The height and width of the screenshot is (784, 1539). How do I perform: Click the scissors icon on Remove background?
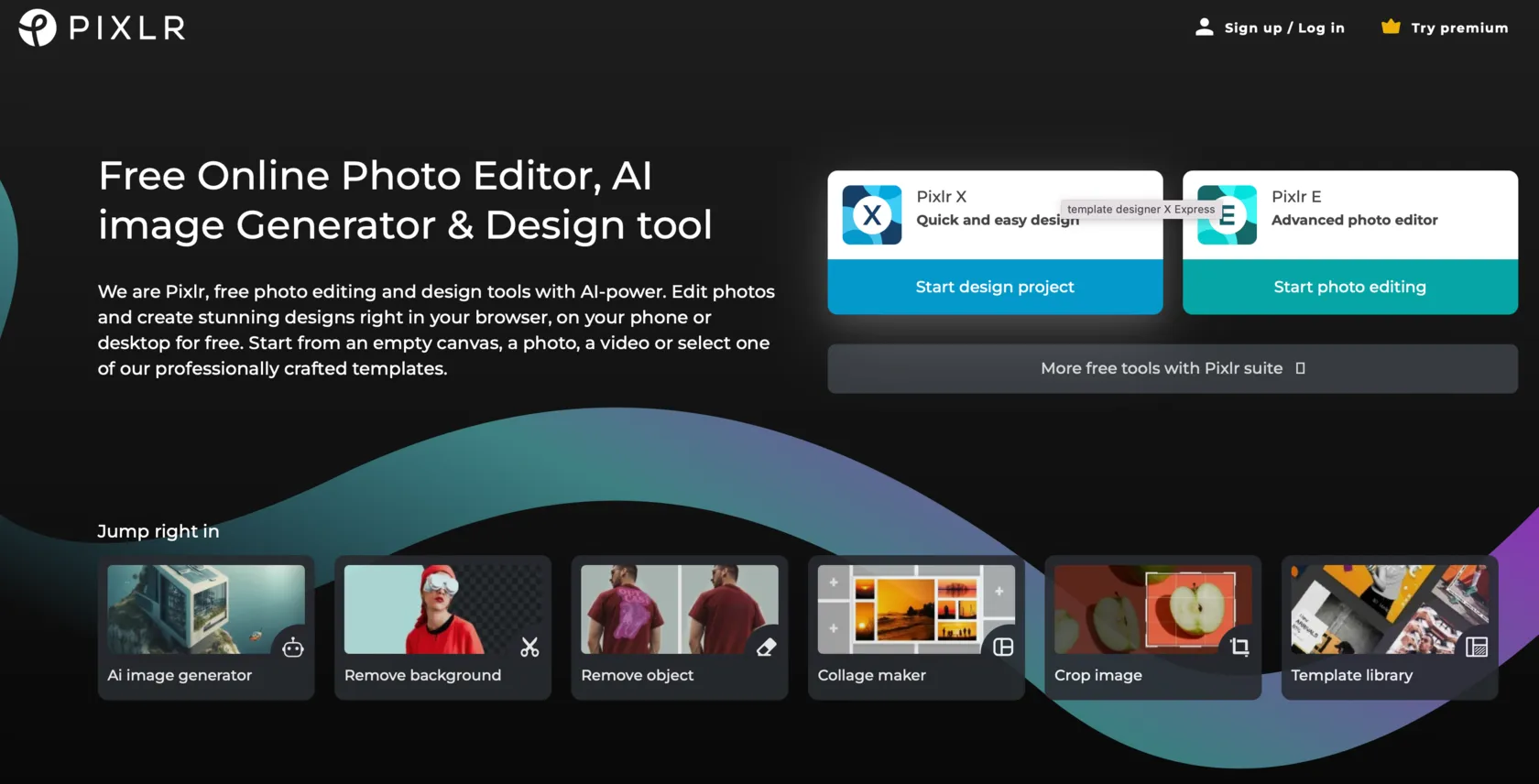529,648
